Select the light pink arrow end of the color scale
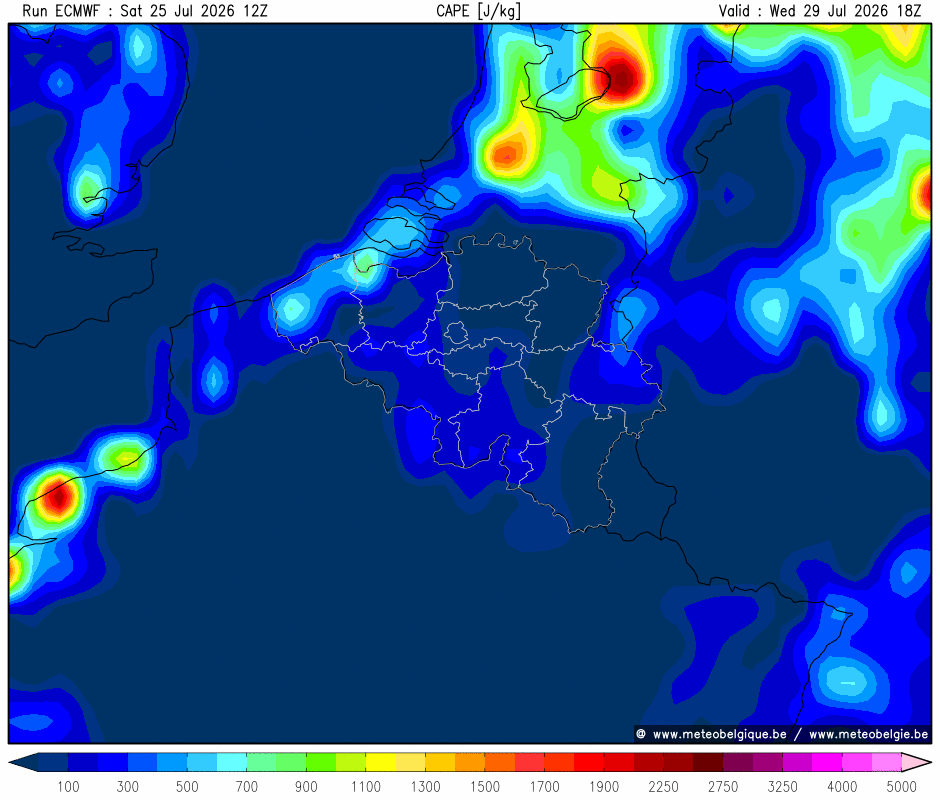The image size is (940, 800). (x=916, y=762)
